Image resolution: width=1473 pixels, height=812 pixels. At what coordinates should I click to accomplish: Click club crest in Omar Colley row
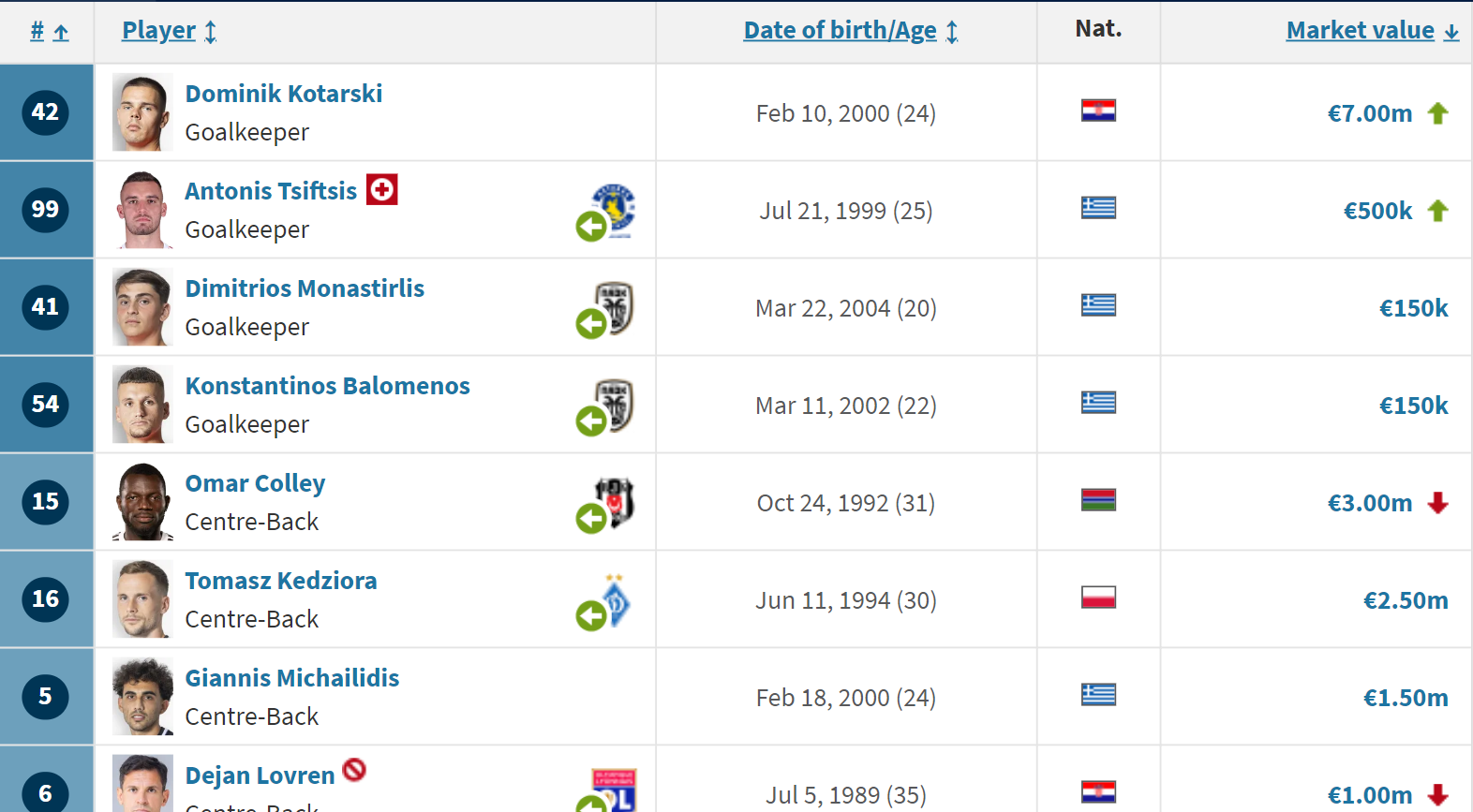(615, 501)
